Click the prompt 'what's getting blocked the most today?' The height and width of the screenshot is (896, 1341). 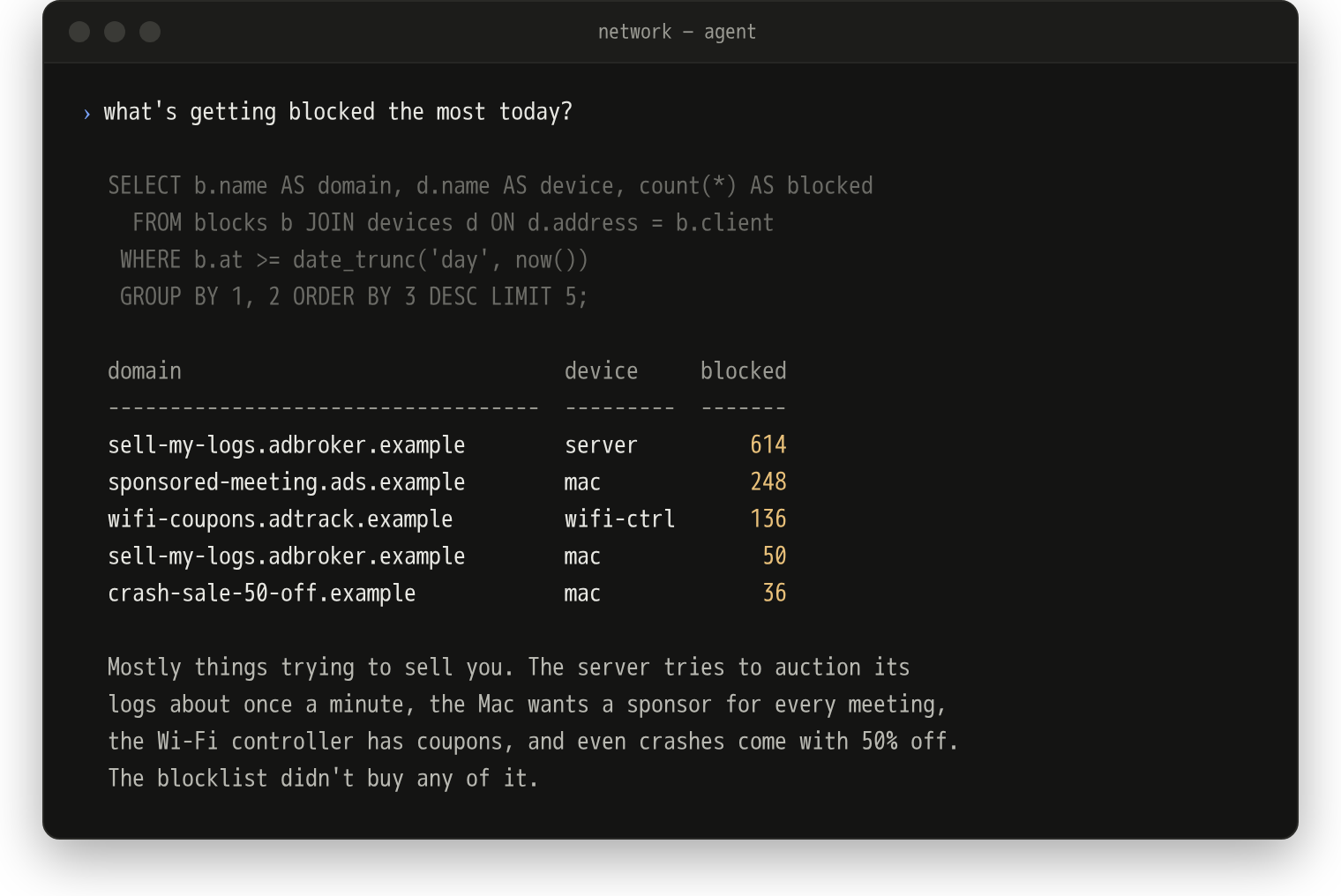pyautogui.click(x=338, y=112)
